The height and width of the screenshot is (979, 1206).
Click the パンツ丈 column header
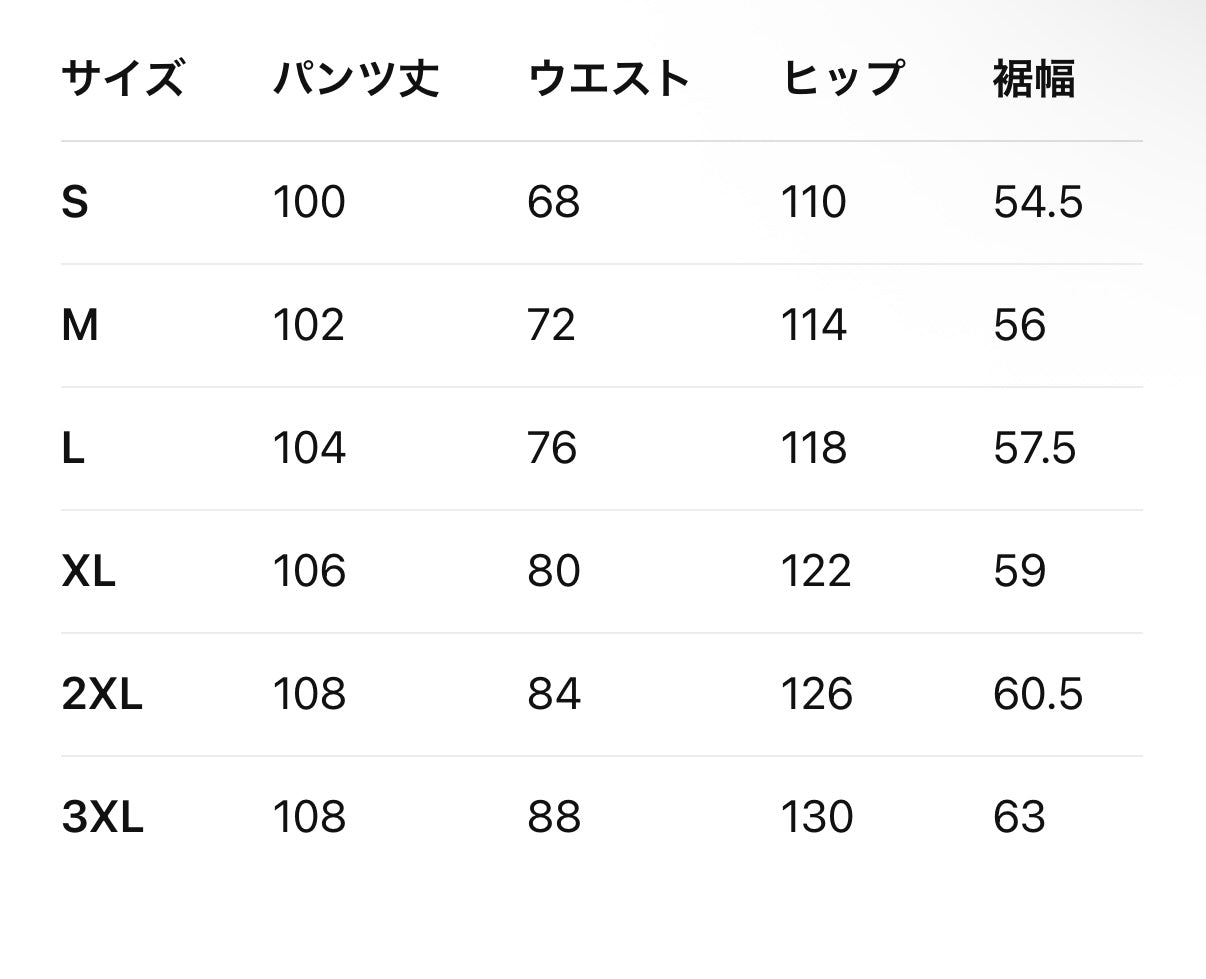[356, 79]
